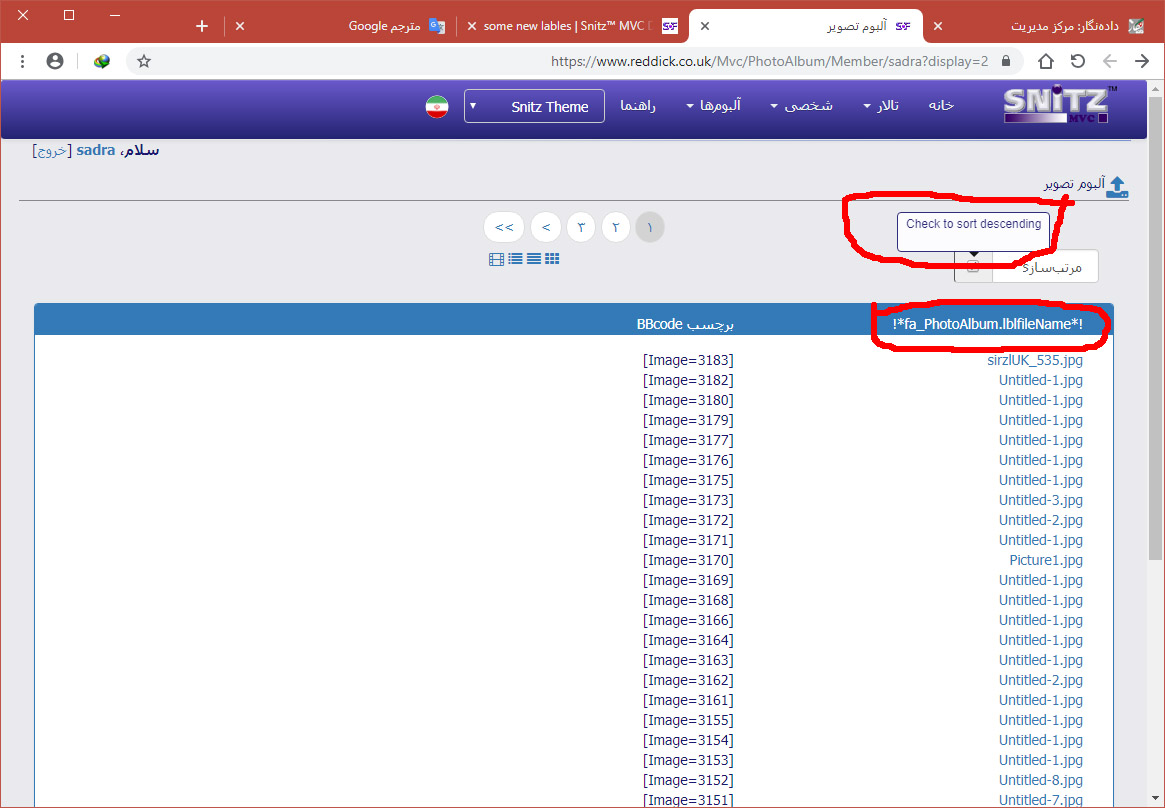This screenshot has height=808, width=1165.
Task: Click the Snitz MVC logo
Action: coord(1060,105)
